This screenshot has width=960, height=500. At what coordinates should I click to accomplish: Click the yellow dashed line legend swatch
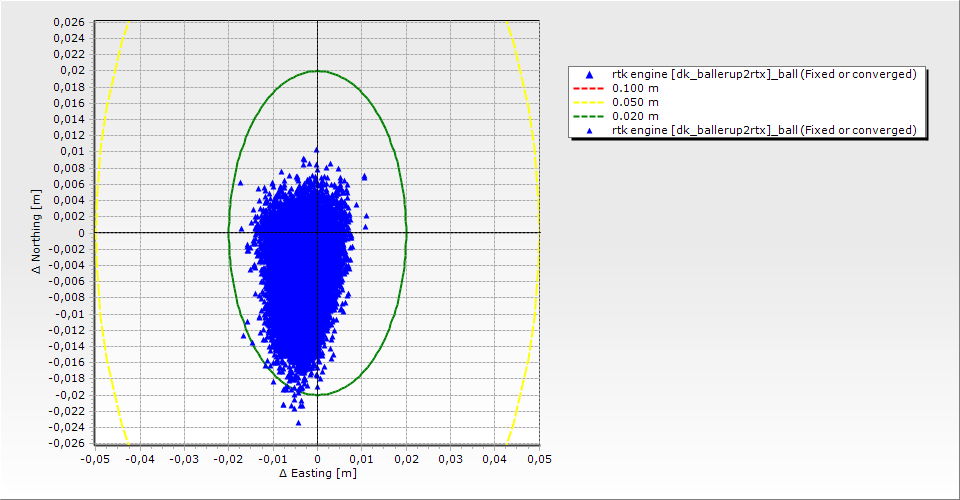click(x=588, y=102)
